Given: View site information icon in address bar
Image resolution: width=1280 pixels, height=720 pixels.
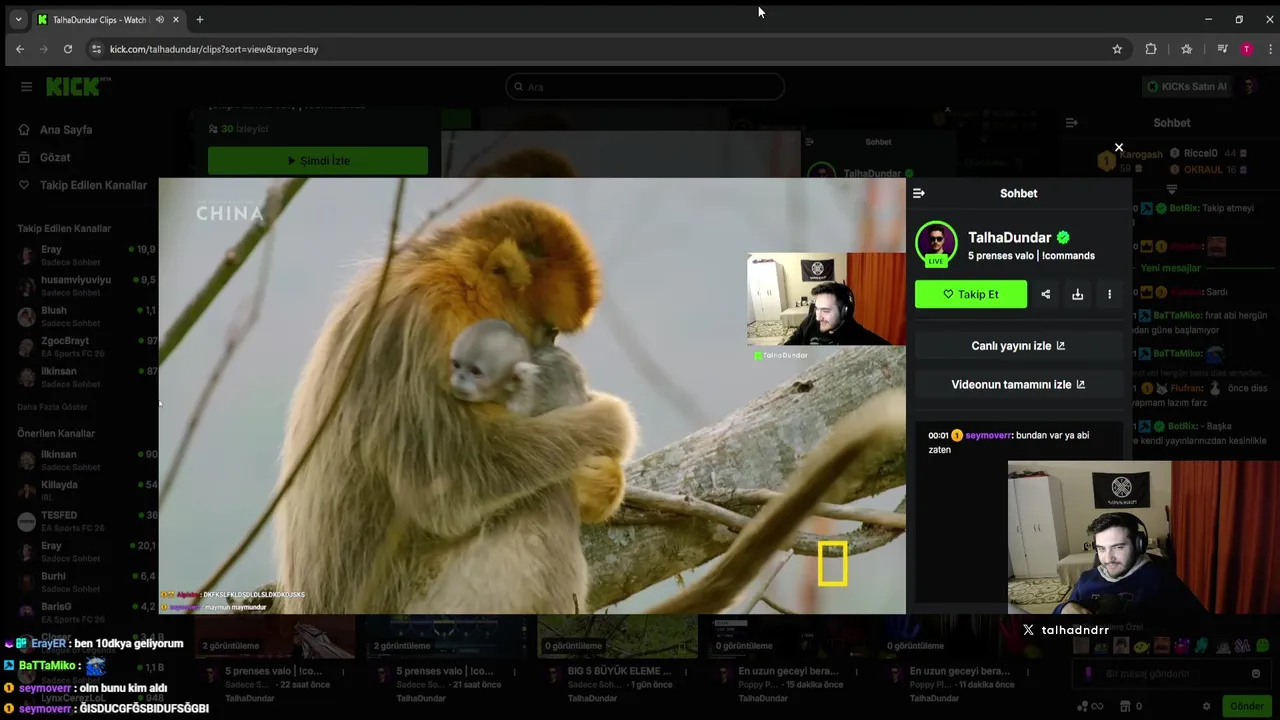Looking at the screenshot, I should pos(96,49).
